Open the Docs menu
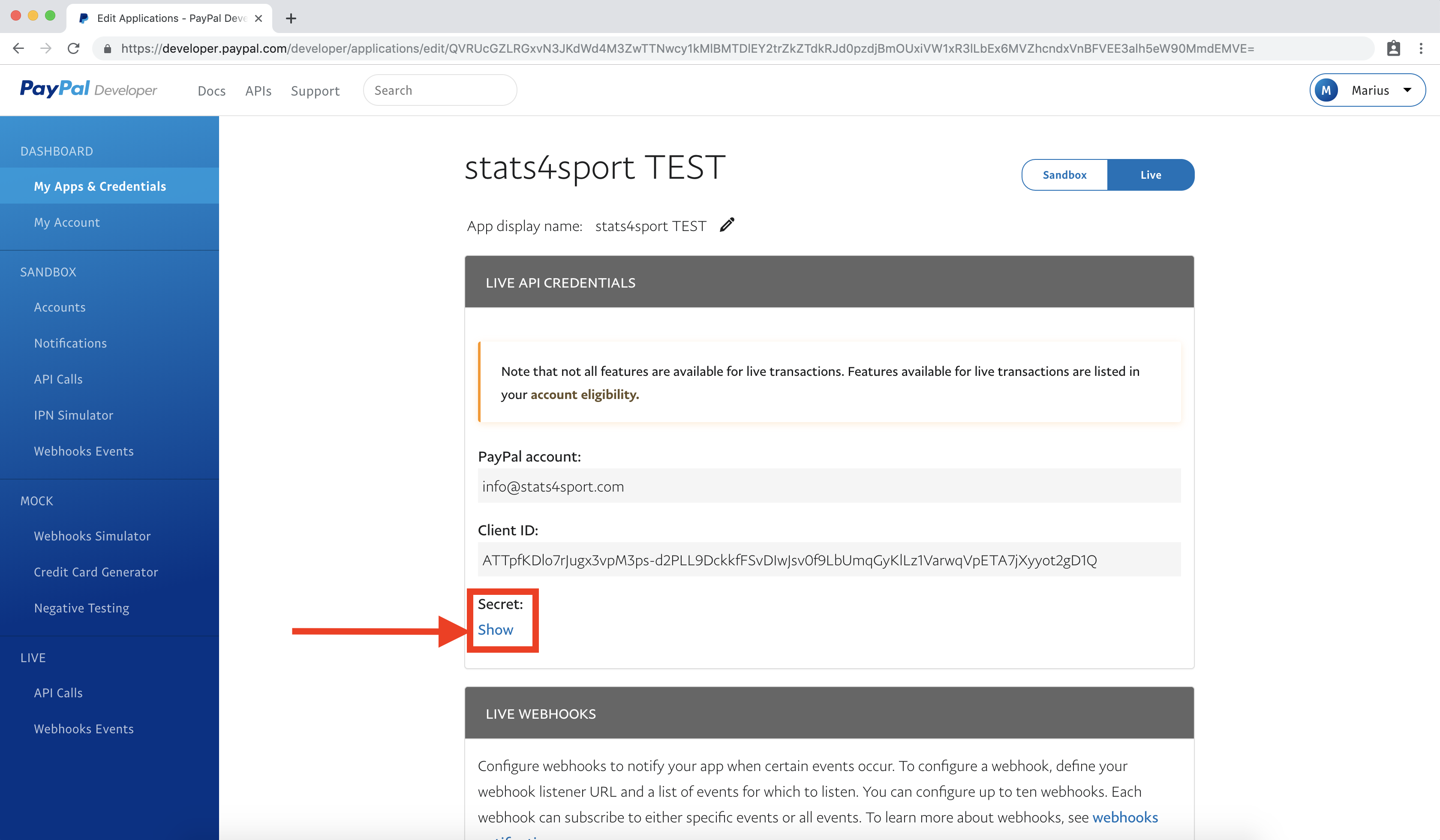Viewport: 1440px width, 840px height. click(211, 91)
